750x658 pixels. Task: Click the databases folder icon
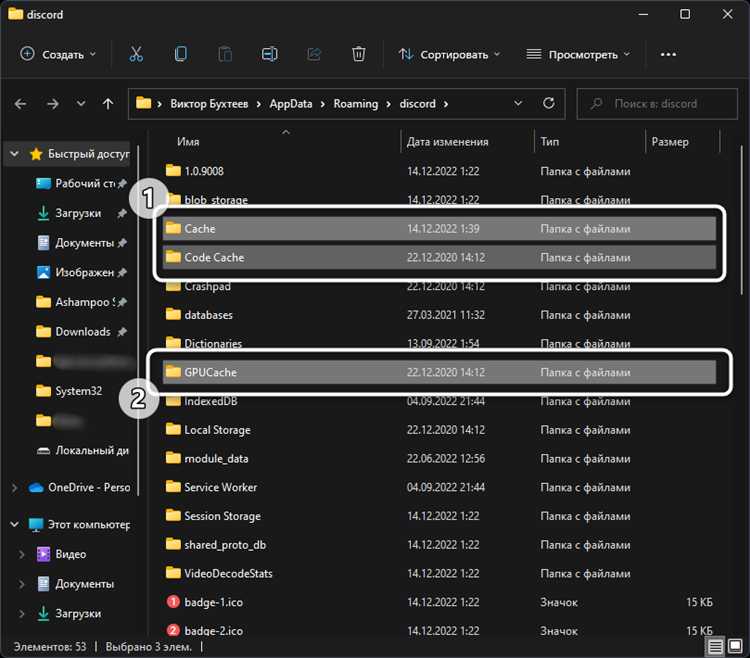point(173,314)
